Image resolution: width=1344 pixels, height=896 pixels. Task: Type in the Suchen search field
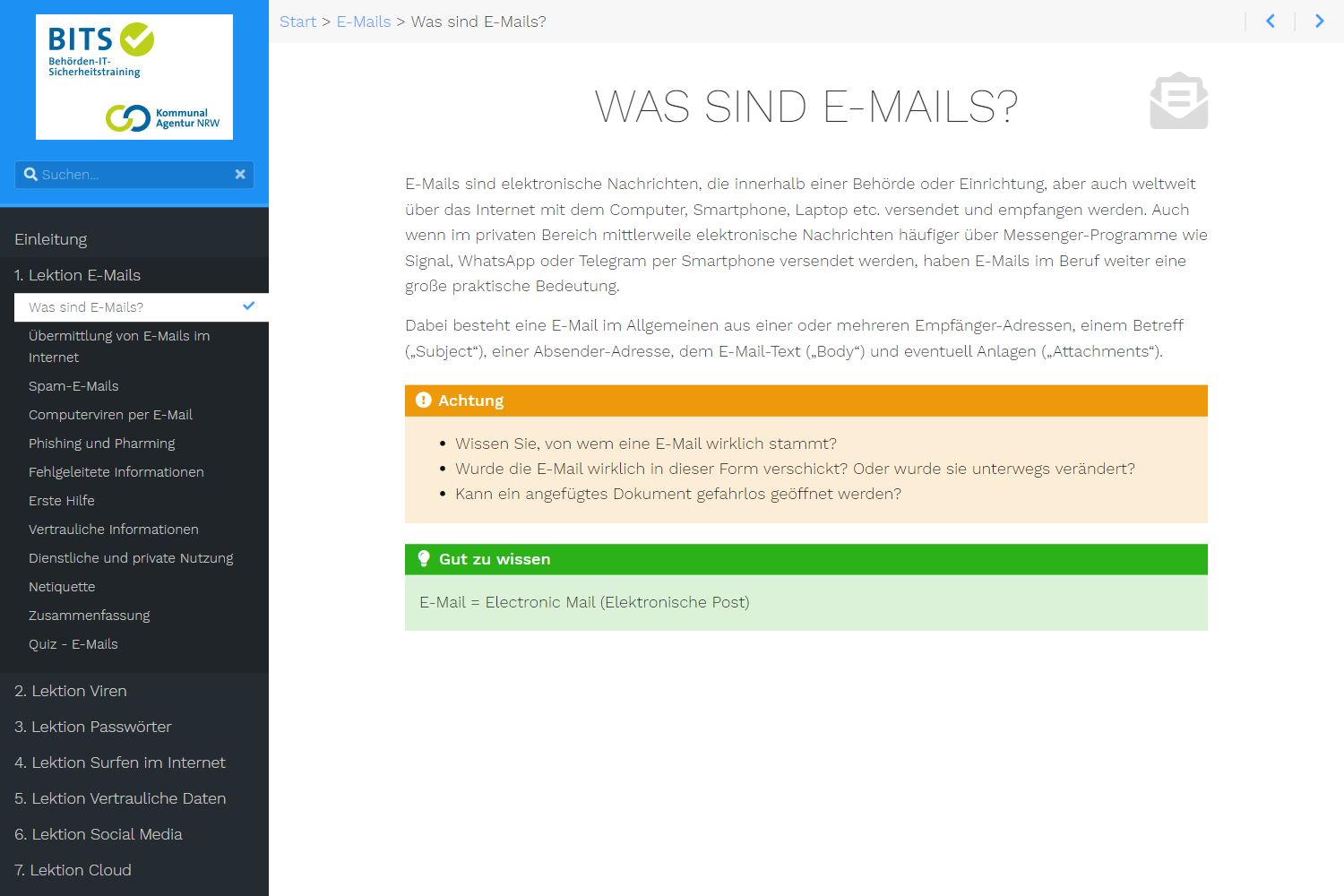click(x=134, y=175)
